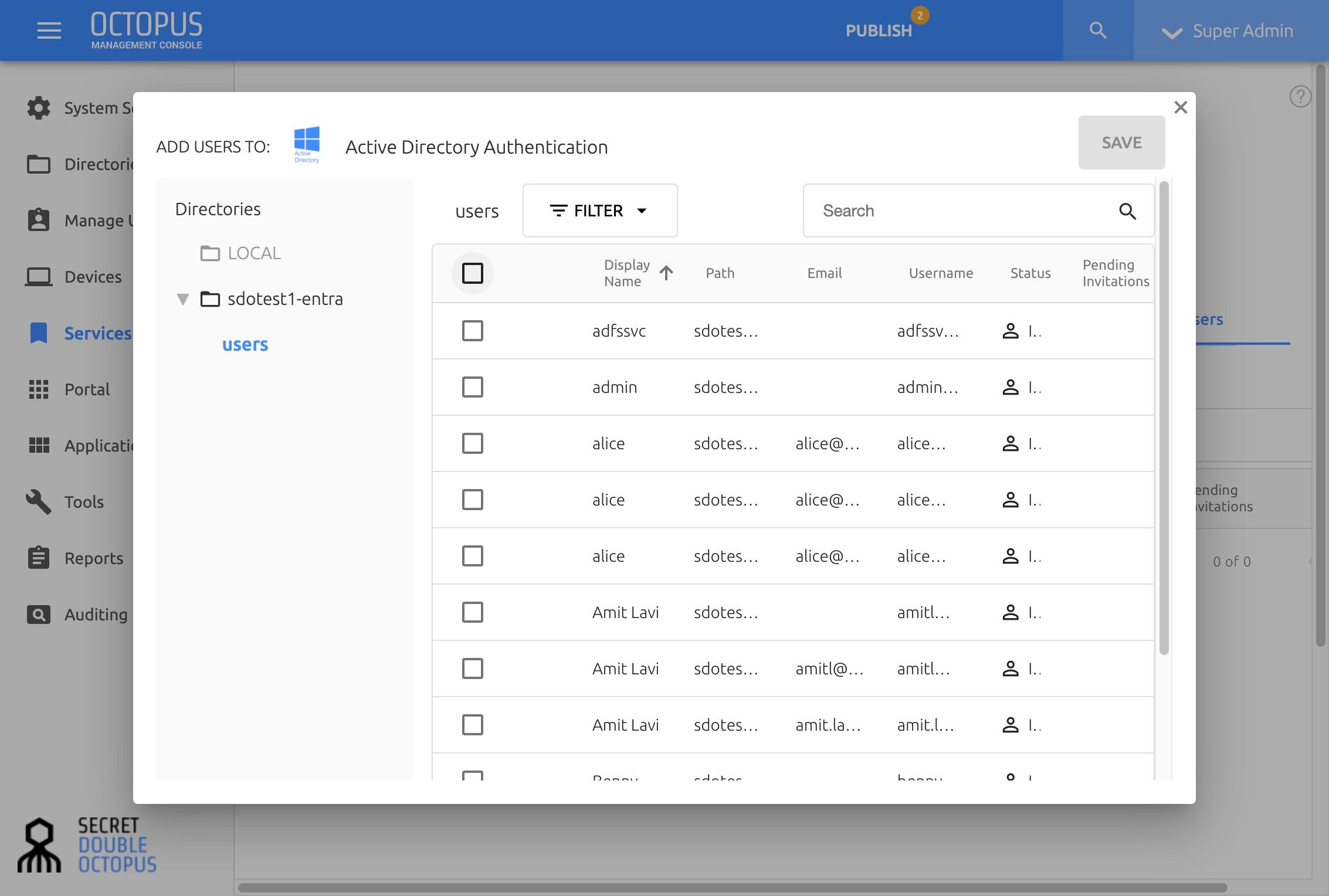Viewport: 1329px width, 896px height.
Task: Select the LOCAL directory
Action: [254, 253]
